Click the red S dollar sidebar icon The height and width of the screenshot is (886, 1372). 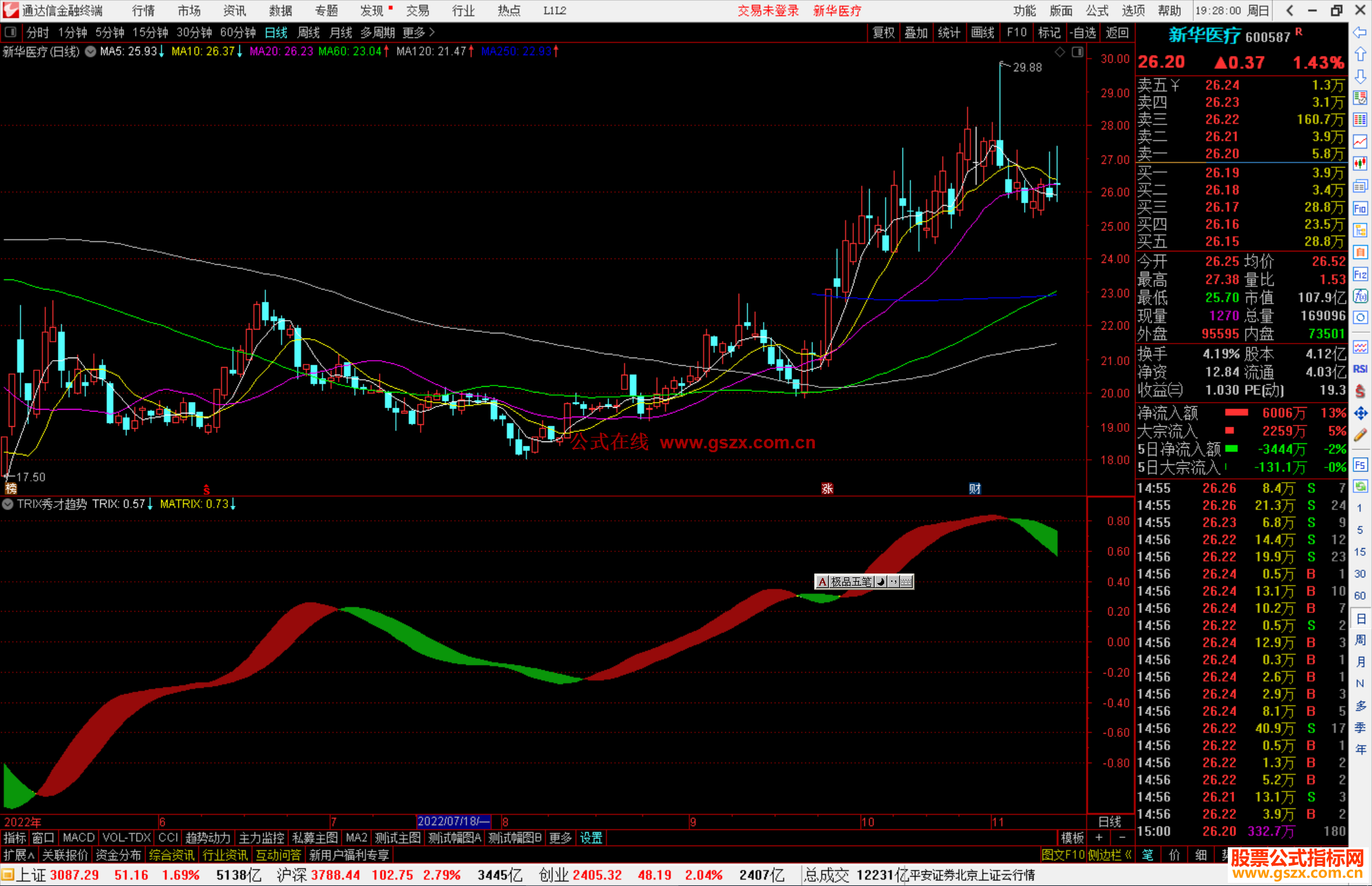[x=1360, y=391]
